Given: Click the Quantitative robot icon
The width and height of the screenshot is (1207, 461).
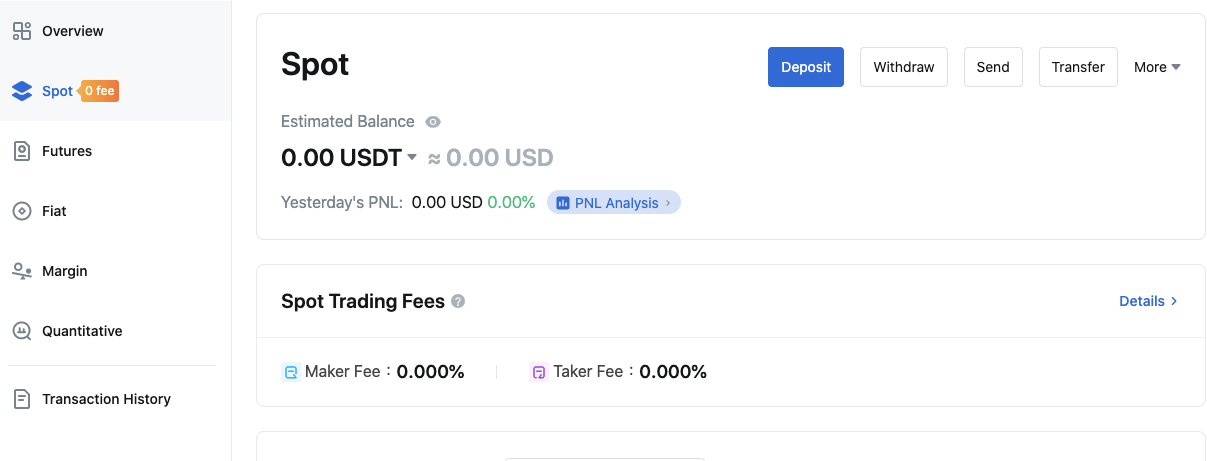Looking at the screenshot, I should [x=22, y=331].
